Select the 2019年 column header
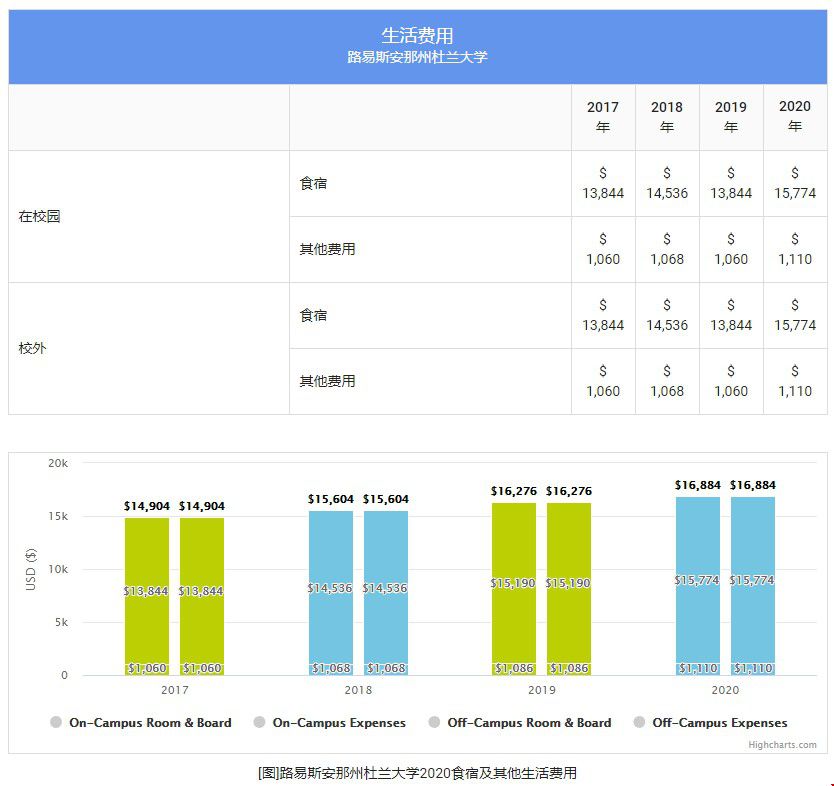Screen dimensions: 834x786 point(731,117)
